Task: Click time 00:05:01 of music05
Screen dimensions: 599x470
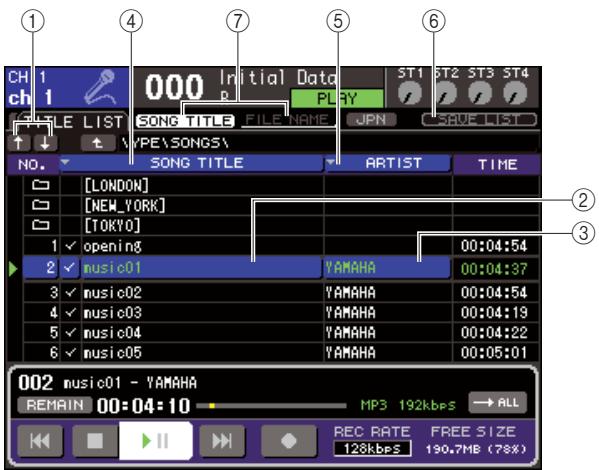Action: coord(494,352)
